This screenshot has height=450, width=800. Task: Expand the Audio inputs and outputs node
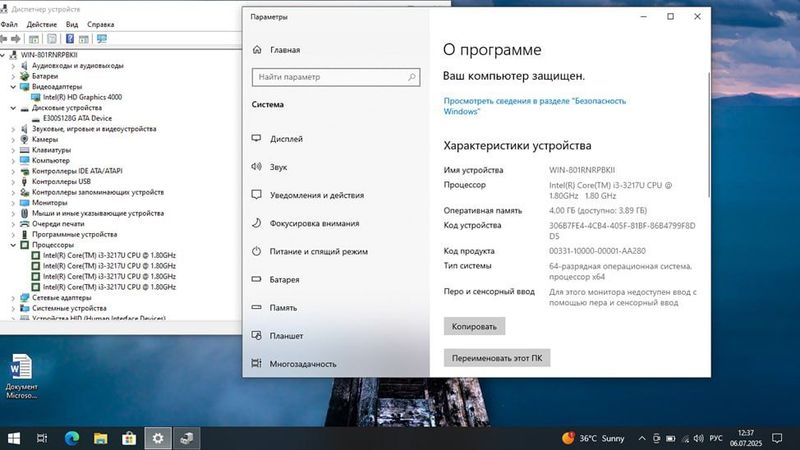[x=13, y=65]
